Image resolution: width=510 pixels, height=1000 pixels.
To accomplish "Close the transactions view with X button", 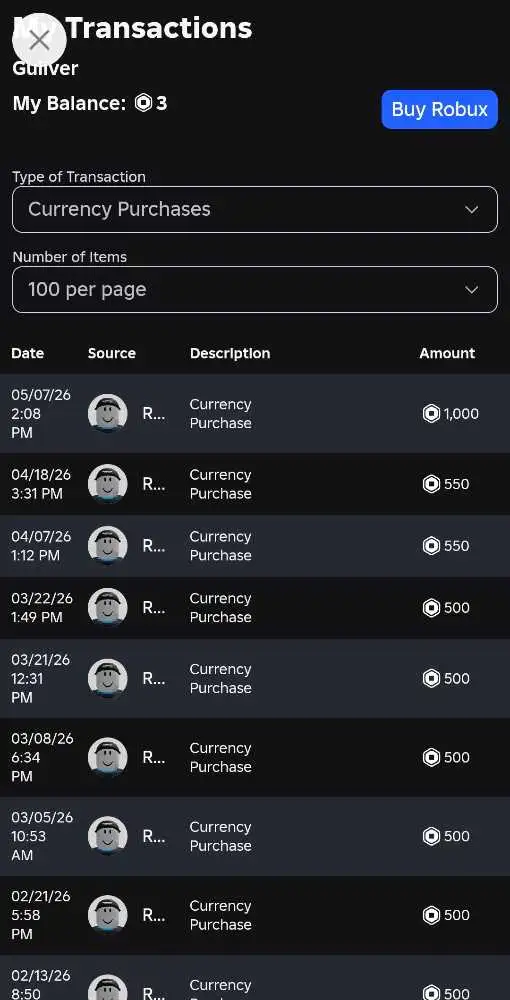I will (40, 40).
